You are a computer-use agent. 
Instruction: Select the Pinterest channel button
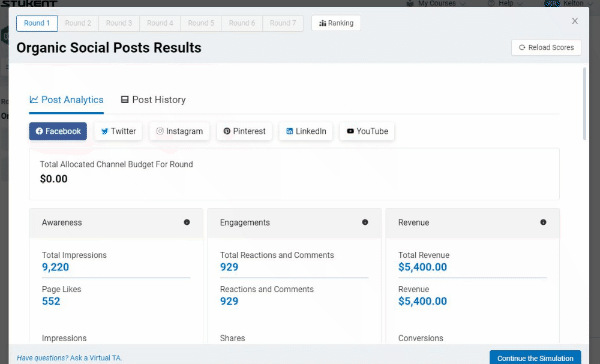click(x=244, y=131)
